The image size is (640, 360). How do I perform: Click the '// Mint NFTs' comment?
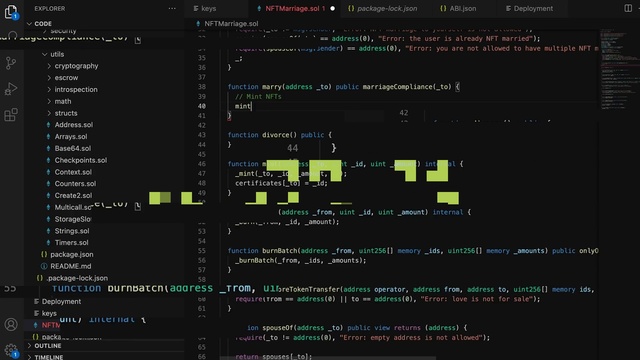(258, 97)
